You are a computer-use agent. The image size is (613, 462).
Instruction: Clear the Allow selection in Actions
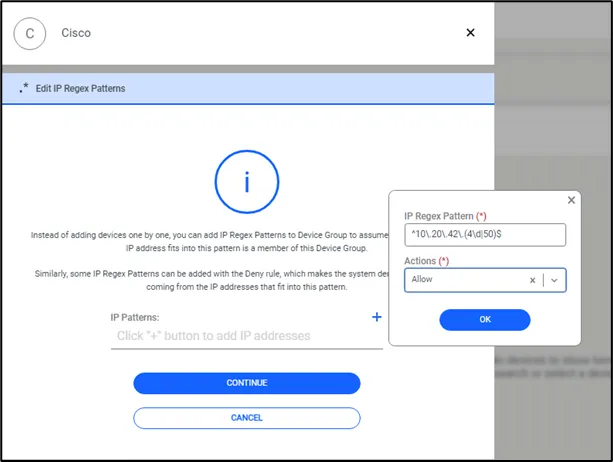click(x=532, y=280)
